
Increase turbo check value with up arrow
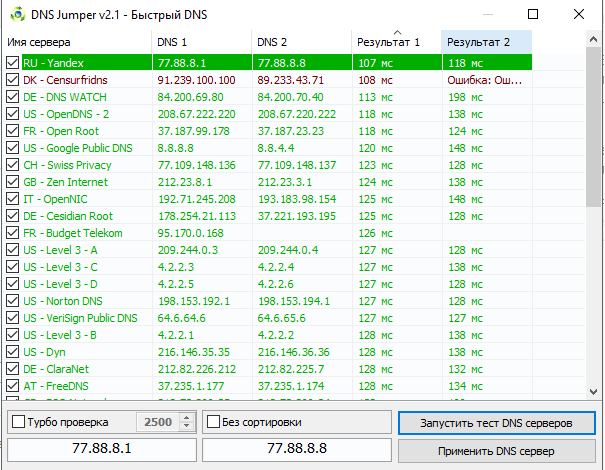coord(187,418)
